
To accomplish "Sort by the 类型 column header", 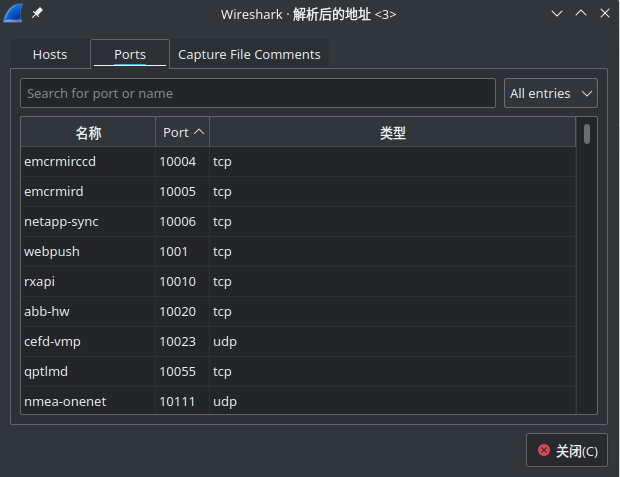I will click(392, 132).
